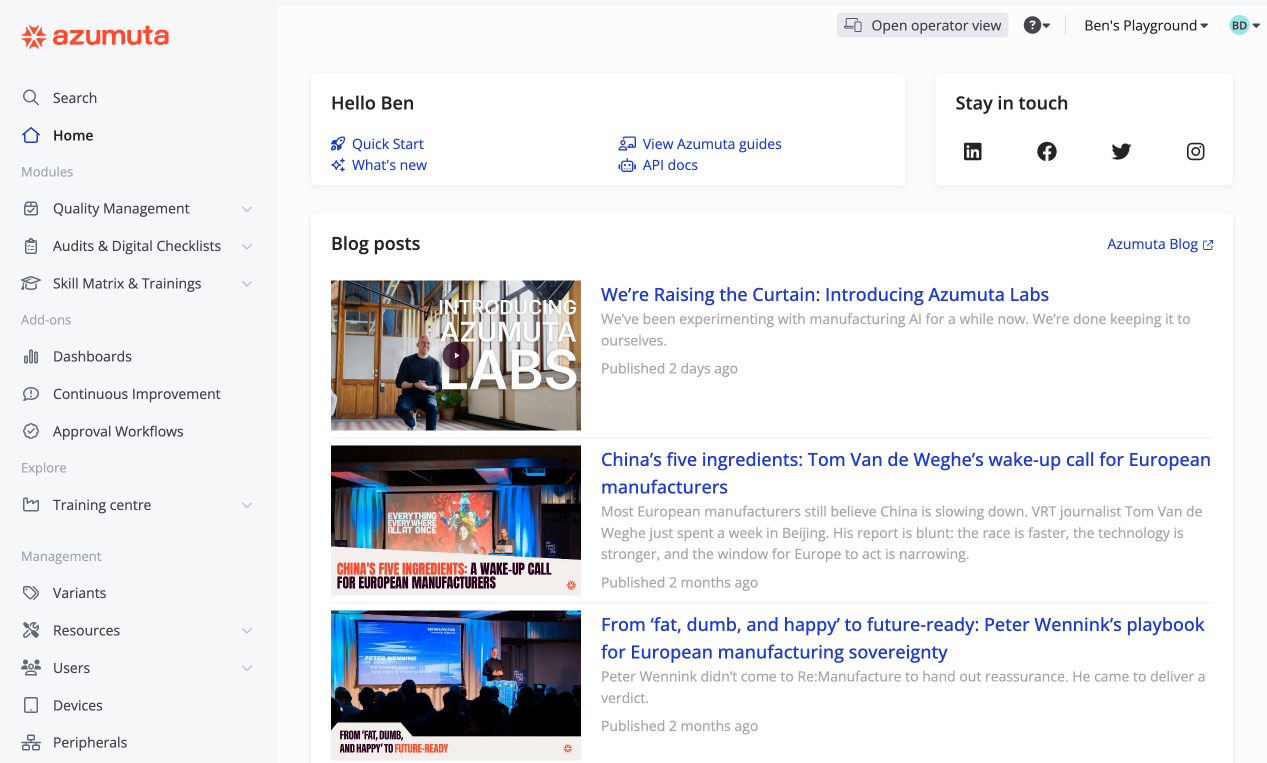Click the Quick Start rocket icon
Image resolution: width=1267 pixels, height=763 pixels.
click(338, 144)
